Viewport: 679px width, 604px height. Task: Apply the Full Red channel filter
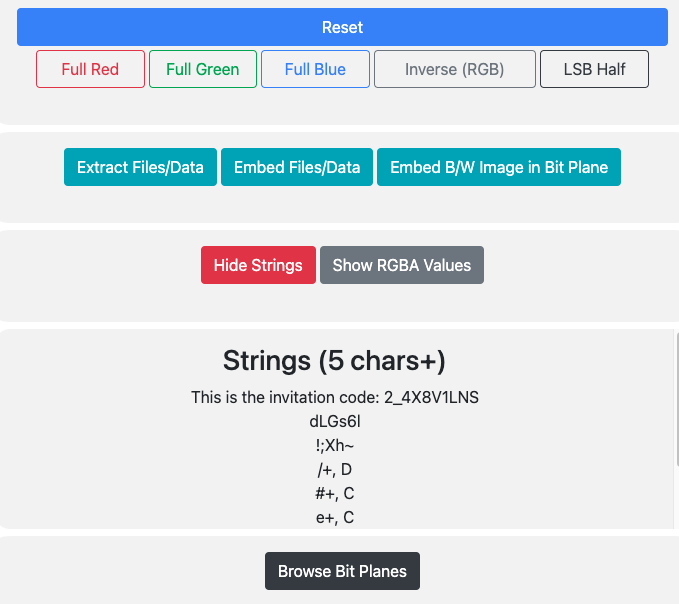coord(90,69)
